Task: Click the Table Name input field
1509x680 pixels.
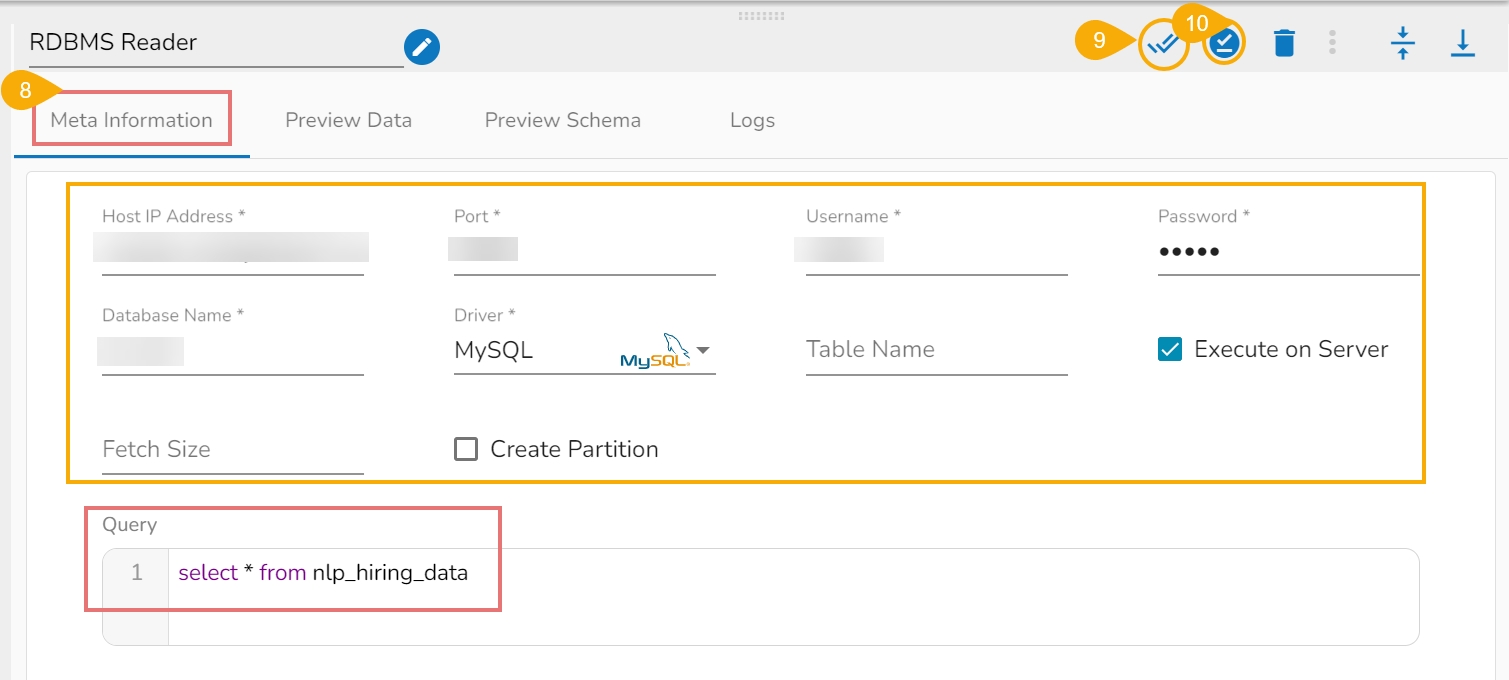Action: (x=936, y=350)
